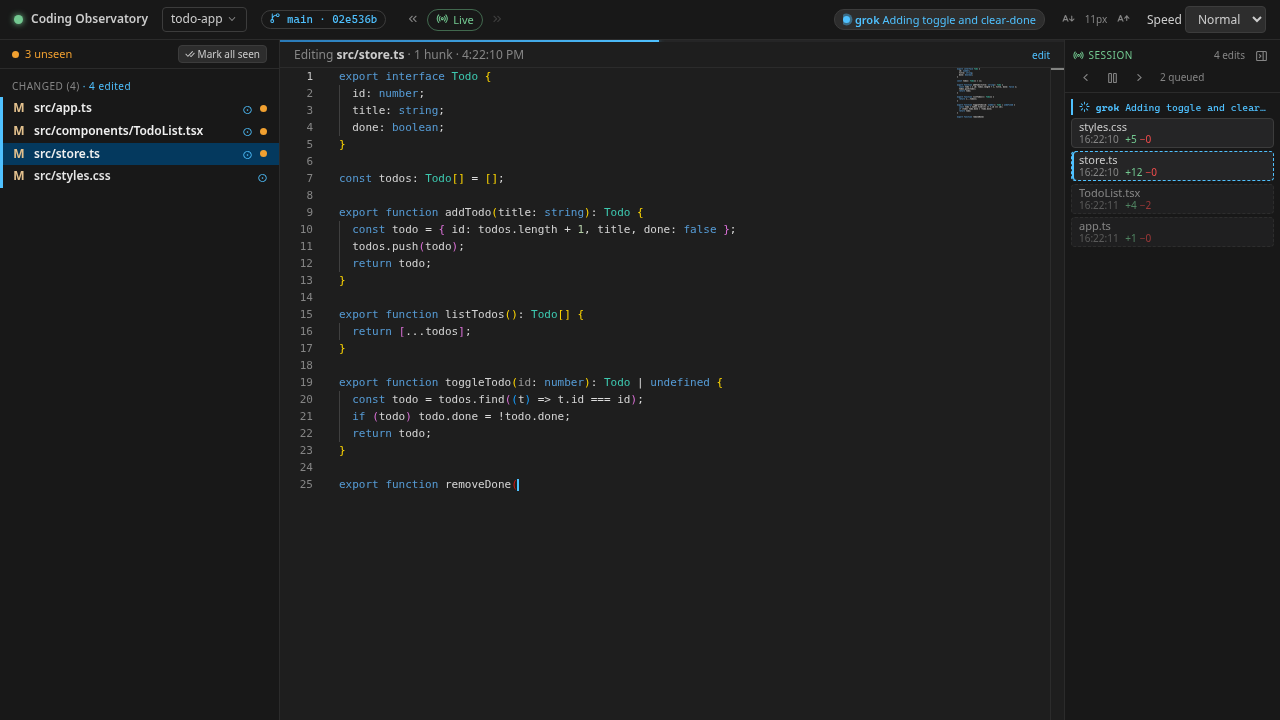Pause session playback
1280x720 pixels.
click(1112, 78)
